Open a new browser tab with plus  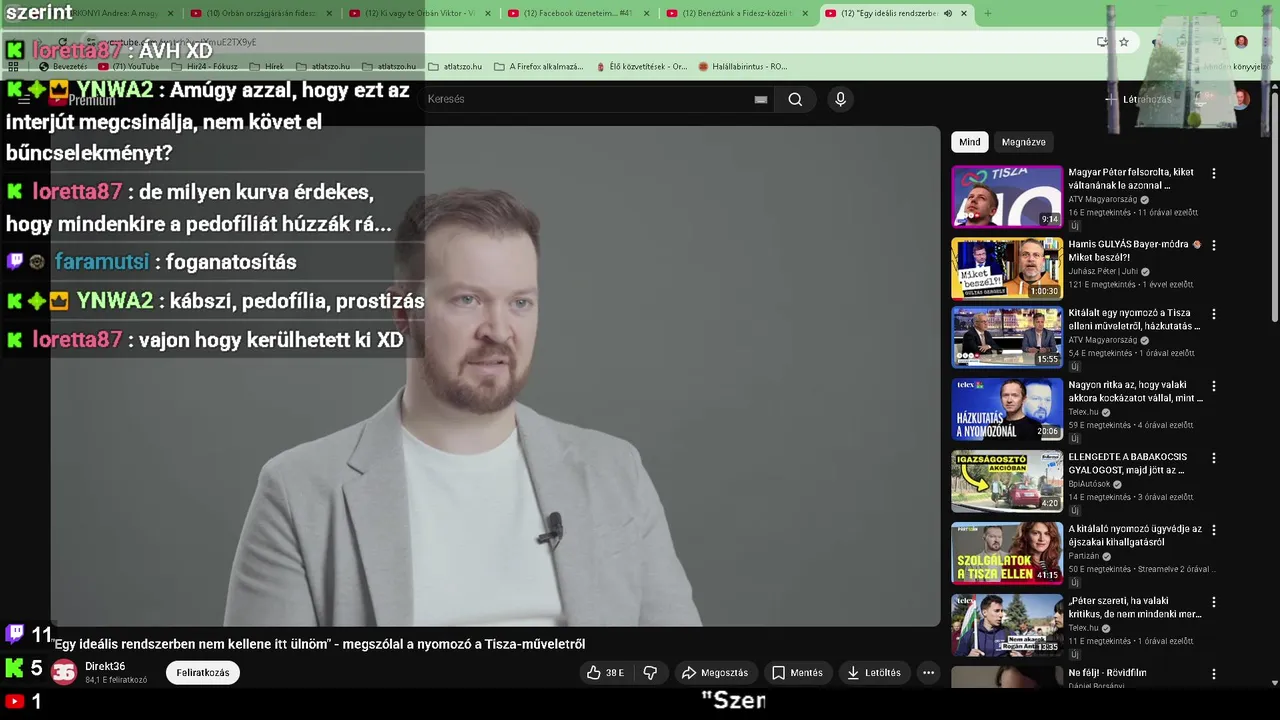click(987, 13)
